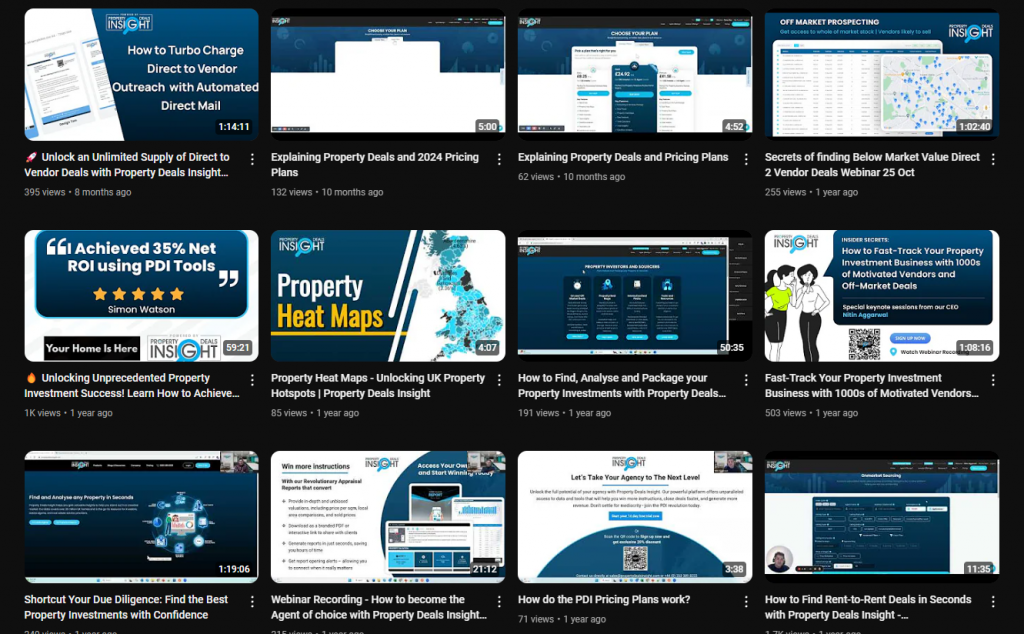This screenshot has height=634, width=1024.
Task: Open title Shortcut Your Due Diligence
Action: click(126, 607)
